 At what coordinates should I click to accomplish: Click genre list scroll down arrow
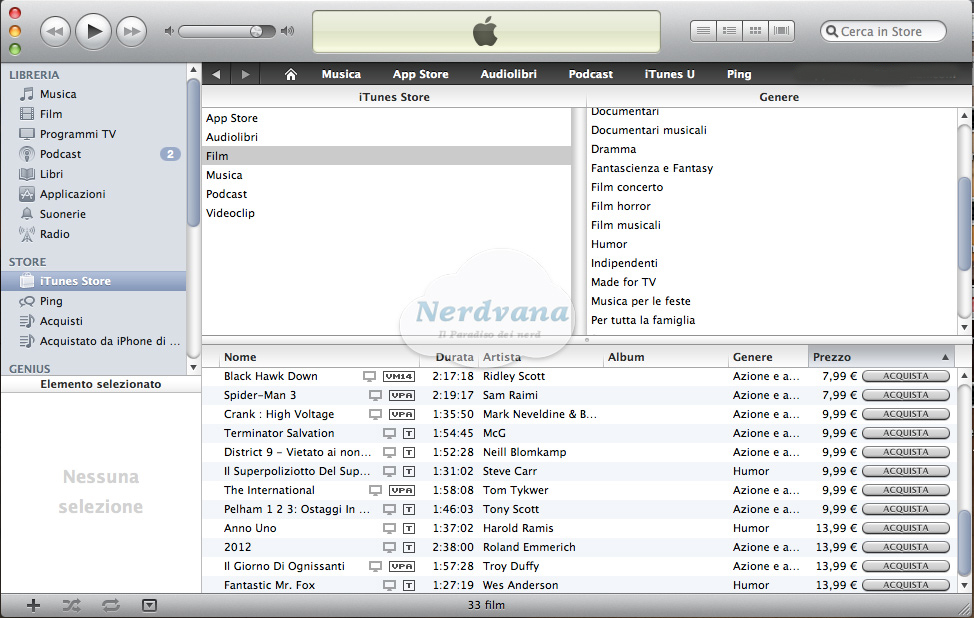click(964, 327)
